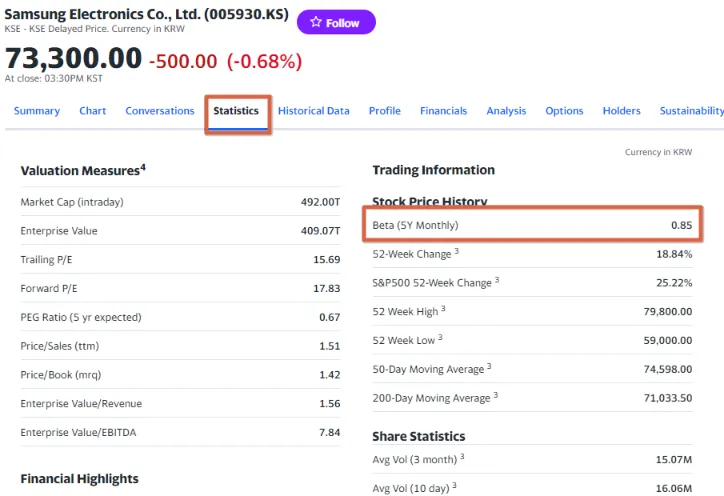Screen dimensions: 724x496
Task: Click the Samsung Electronics company title
Action: pos(146,14)
